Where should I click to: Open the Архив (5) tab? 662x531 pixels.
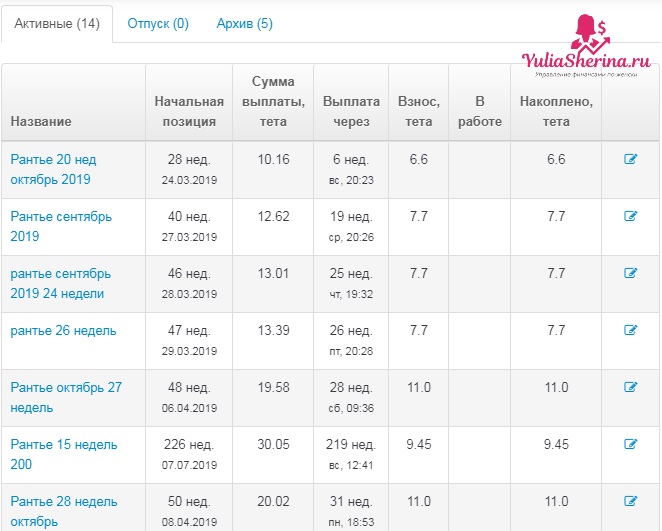(x=244, y=23)
